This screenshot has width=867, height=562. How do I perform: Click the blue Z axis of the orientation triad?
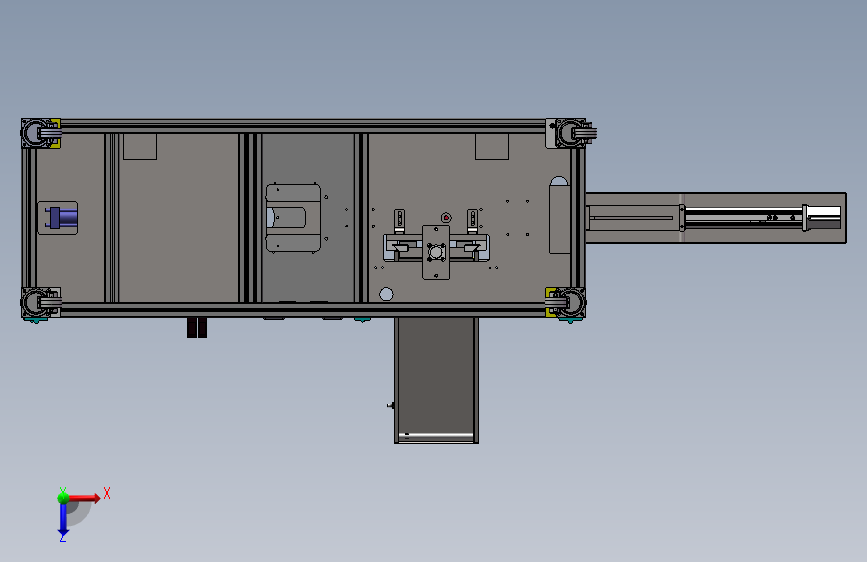pyautogui.click(x=63, y=520)
